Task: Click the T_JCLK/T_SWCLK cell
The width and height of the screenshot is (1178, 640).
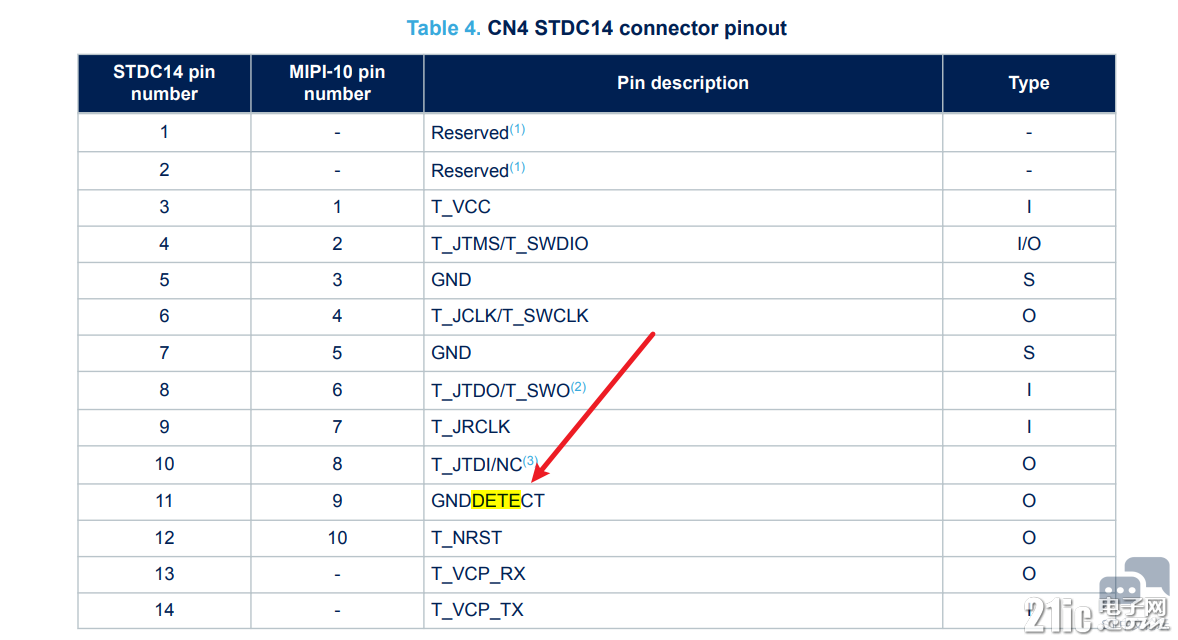Action: pyautogui.click(x=683, y=316)
